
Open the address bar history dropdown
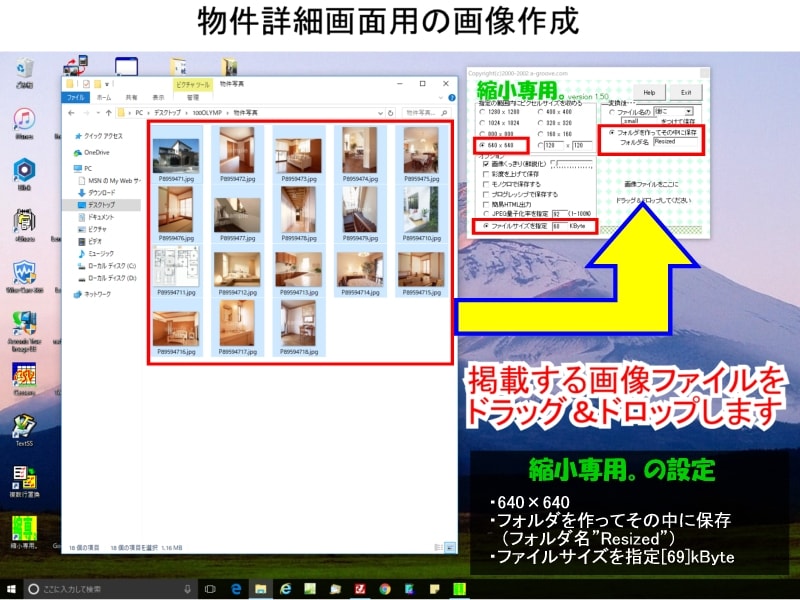tap(380, 113)
